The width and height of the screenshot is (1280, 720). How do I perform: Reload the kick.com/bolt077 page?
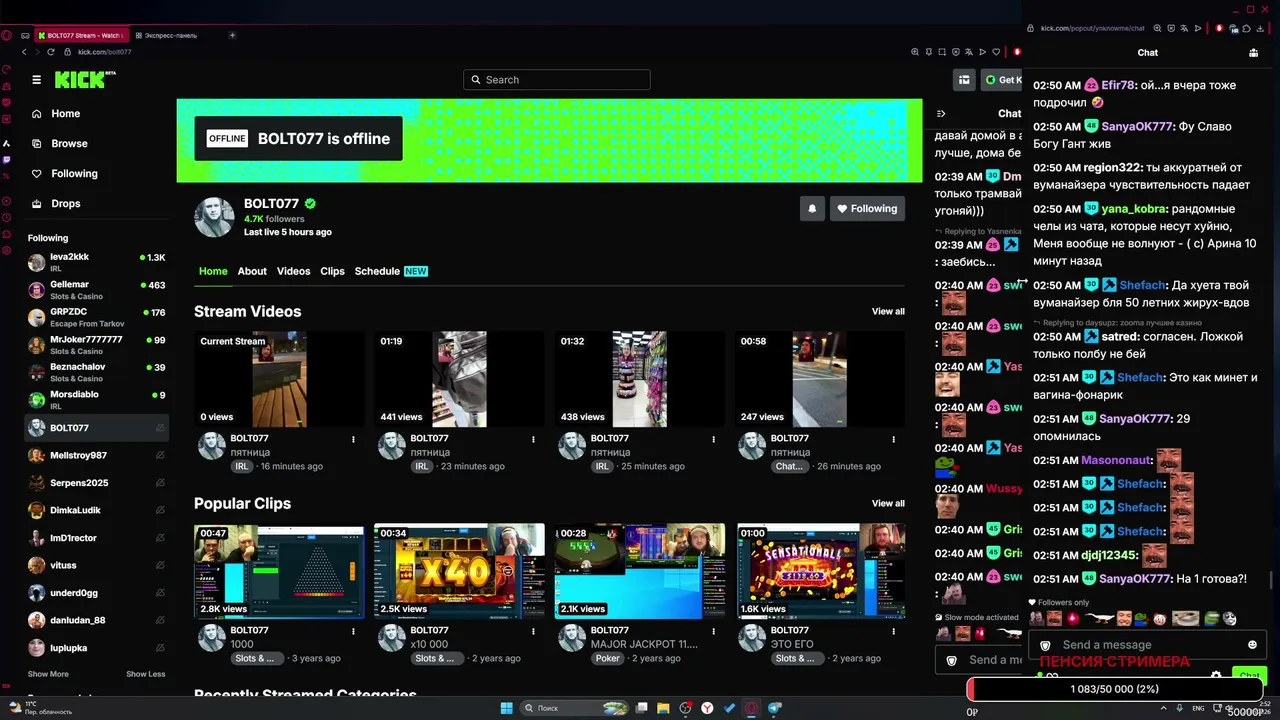[52, 52]
